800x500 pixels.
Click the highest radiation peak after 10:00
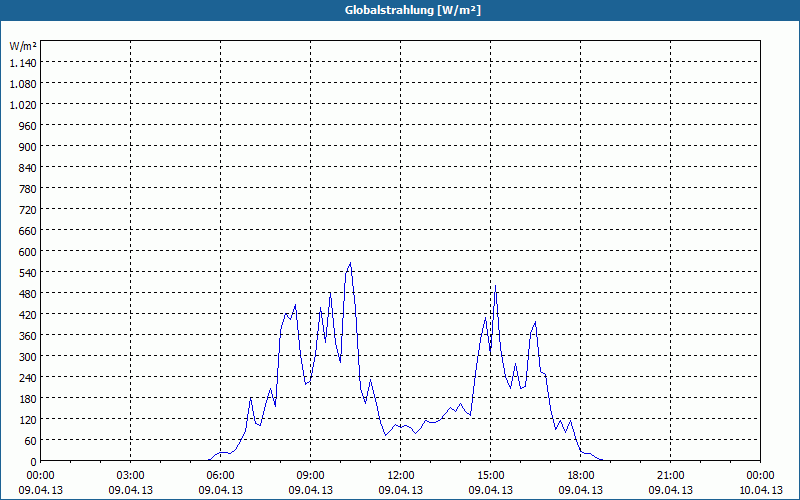350,263
